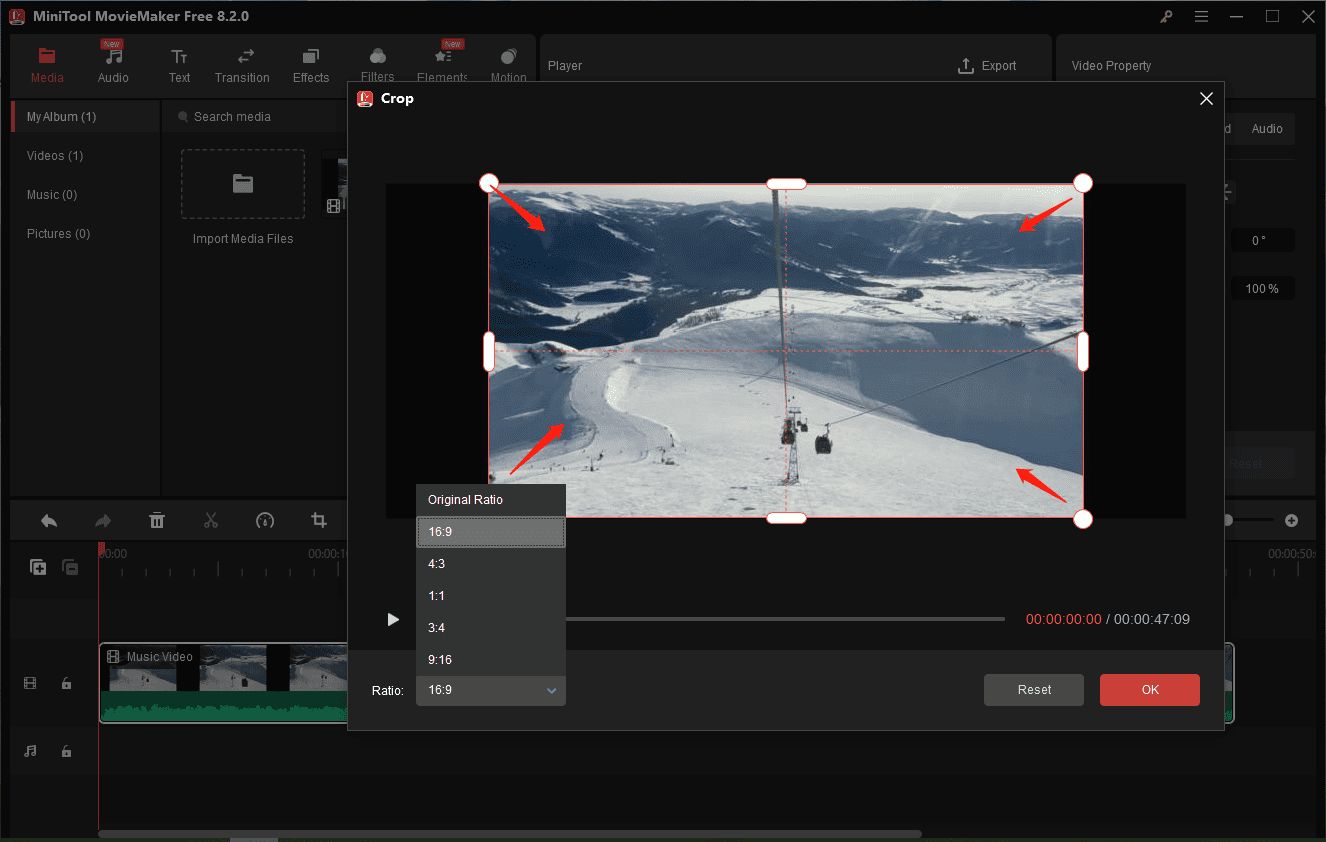Viewport: 1326px width, 842px height.
Task: Switch to the Text tab
Action: point(179,65)
